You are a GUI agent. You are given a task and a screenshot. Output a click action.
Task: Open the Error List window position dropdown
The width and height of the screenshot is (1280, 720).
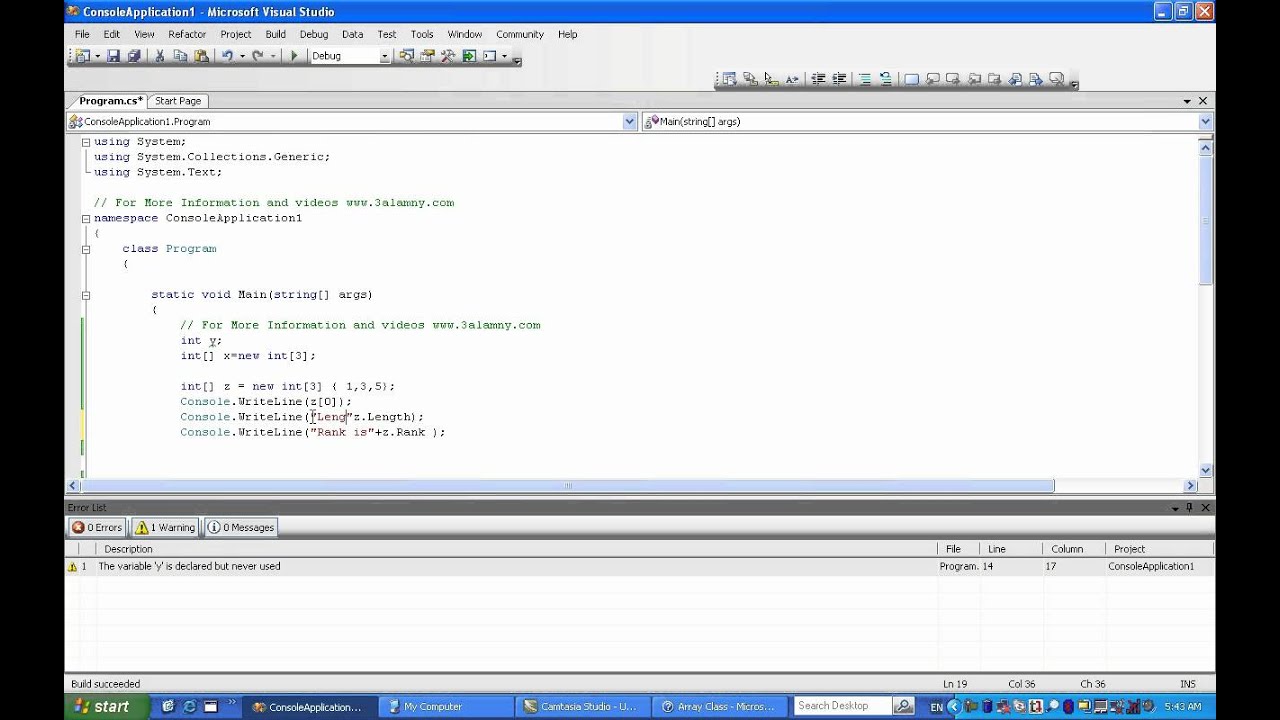pos(1175,508)
